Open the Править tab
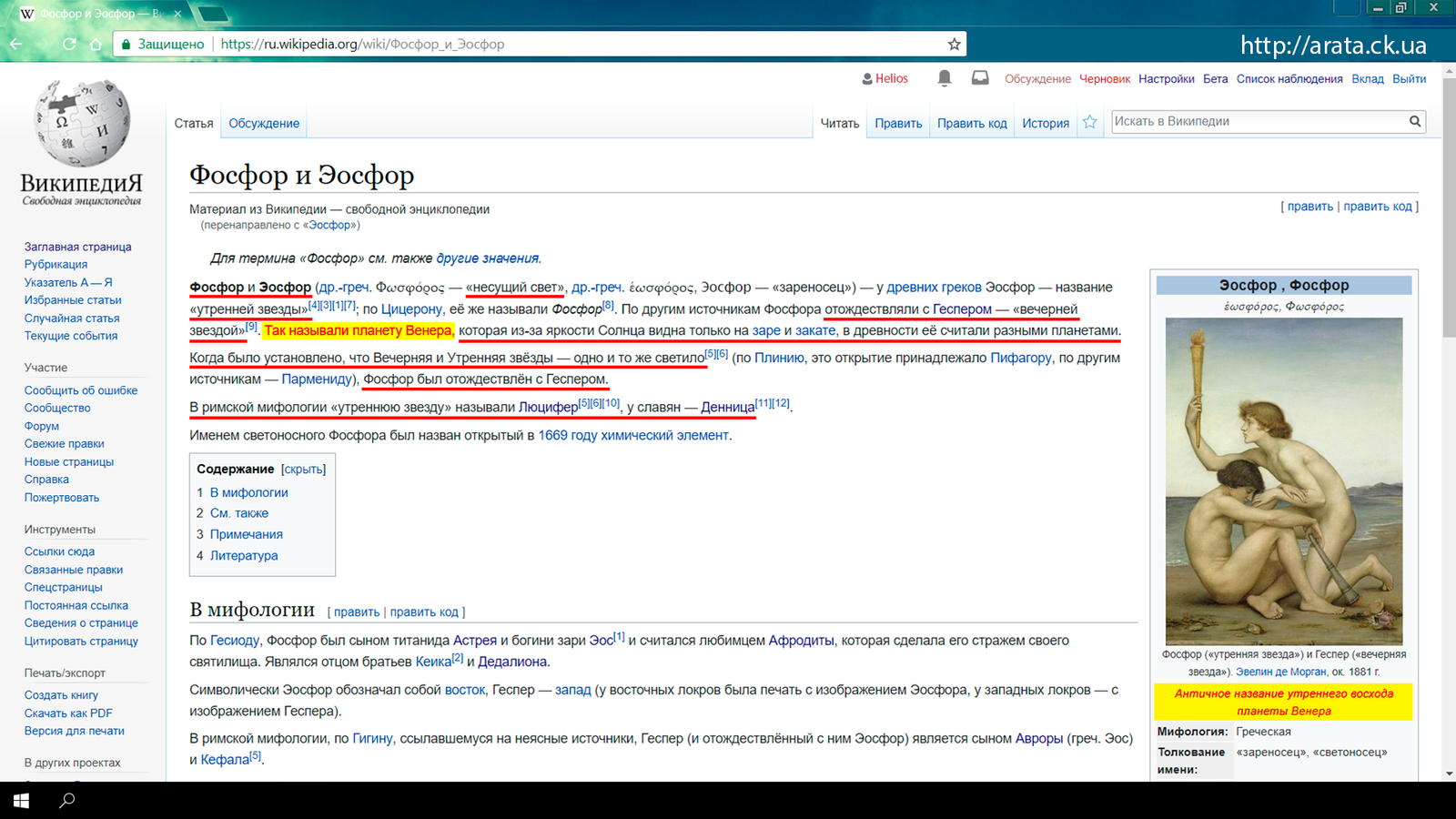The image size is (1456, 819). pos(898,123)
